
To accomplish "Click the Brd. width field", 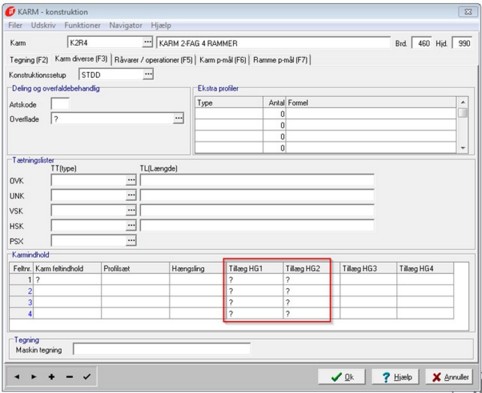I will click(422, 43).
